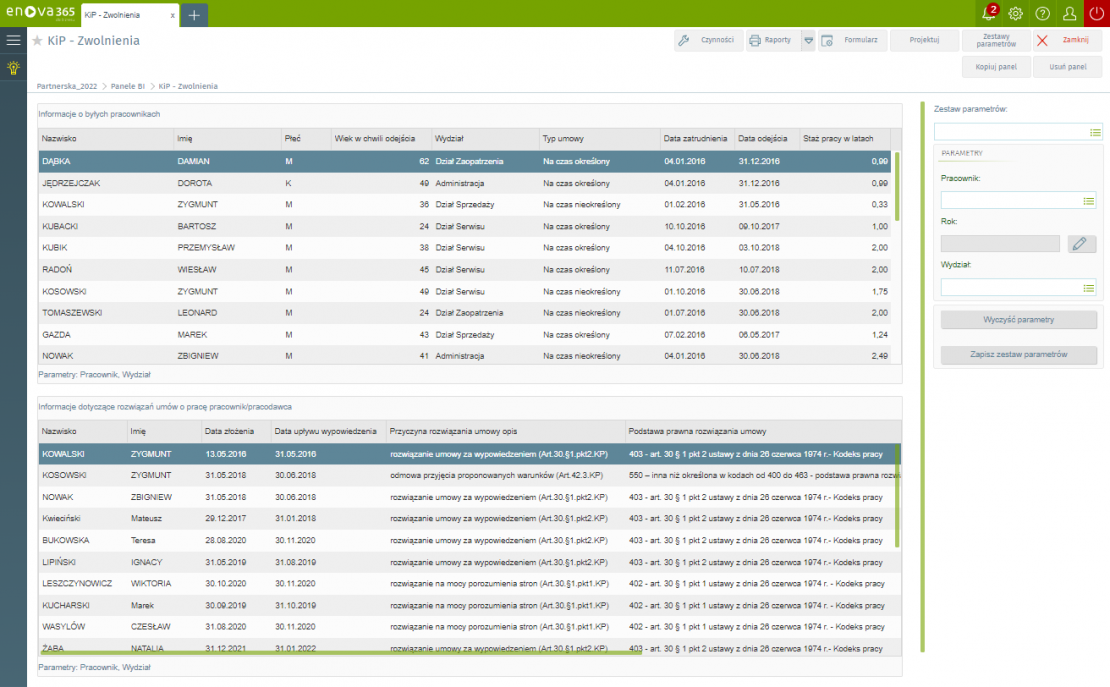Image resolution: width=1110 pixels, height=687 pixels.
Task: Open settings via the gear icon
Action: [1016, 13]
